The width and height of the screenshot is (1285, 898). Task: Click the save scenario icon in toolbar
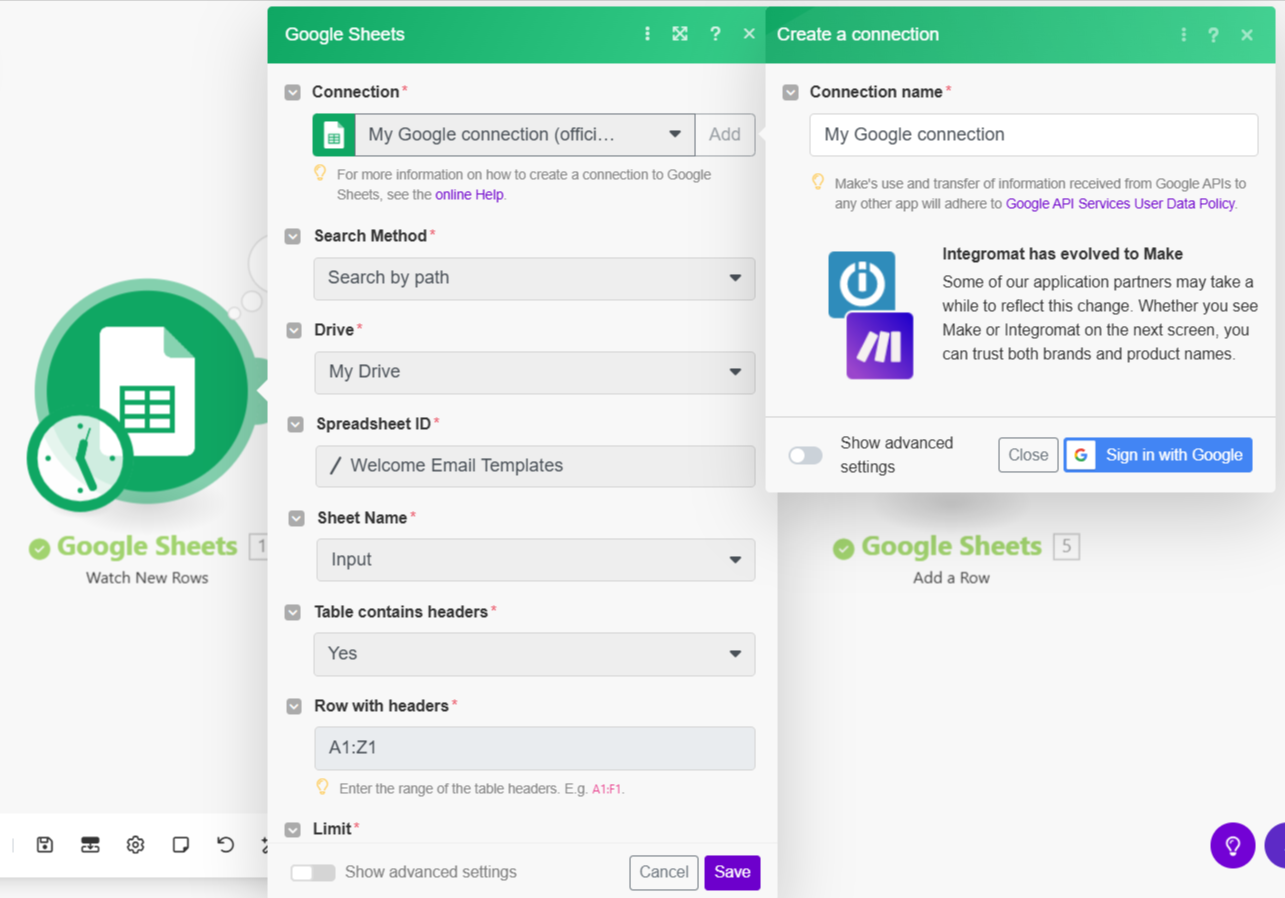pos(45,845)
